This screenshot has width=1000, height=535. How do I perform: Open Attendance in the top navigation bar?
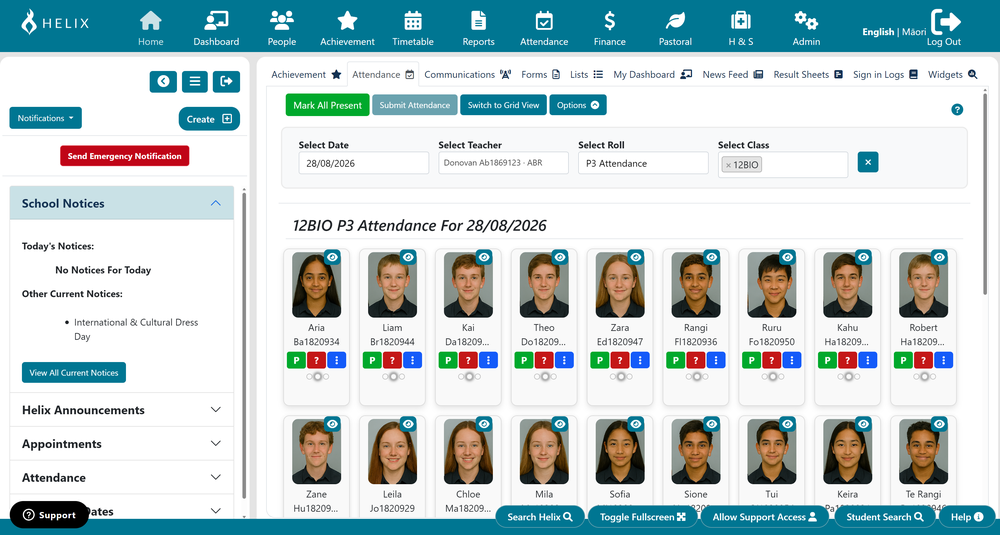(544, 28)
